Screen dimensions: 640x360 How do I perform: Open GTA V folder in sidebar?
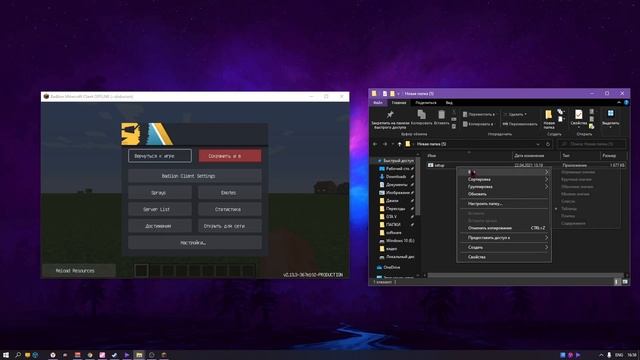(x=391, y=217)
